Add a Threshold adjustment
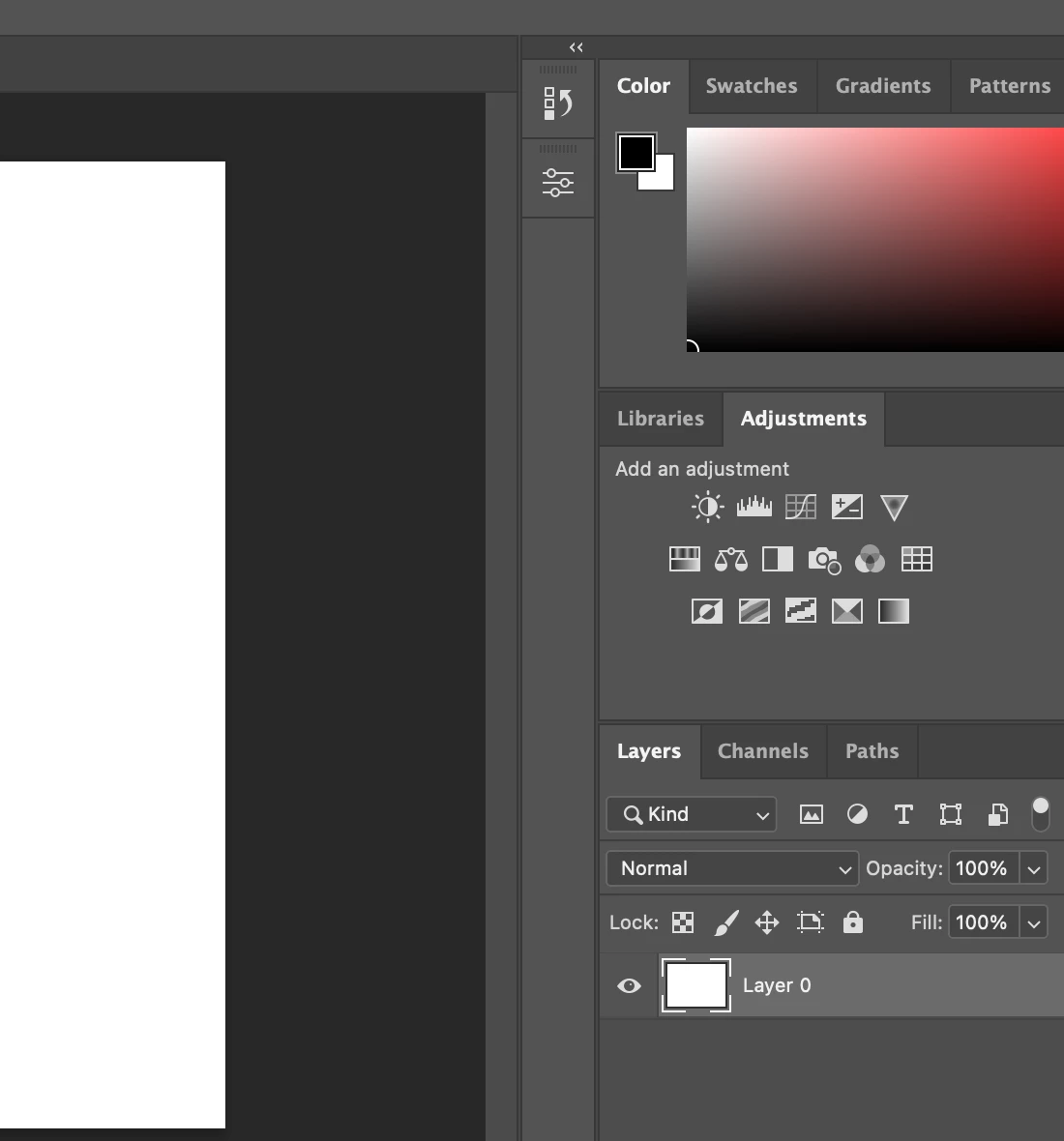The image size is (1064, 1141). tap(801, 611)
